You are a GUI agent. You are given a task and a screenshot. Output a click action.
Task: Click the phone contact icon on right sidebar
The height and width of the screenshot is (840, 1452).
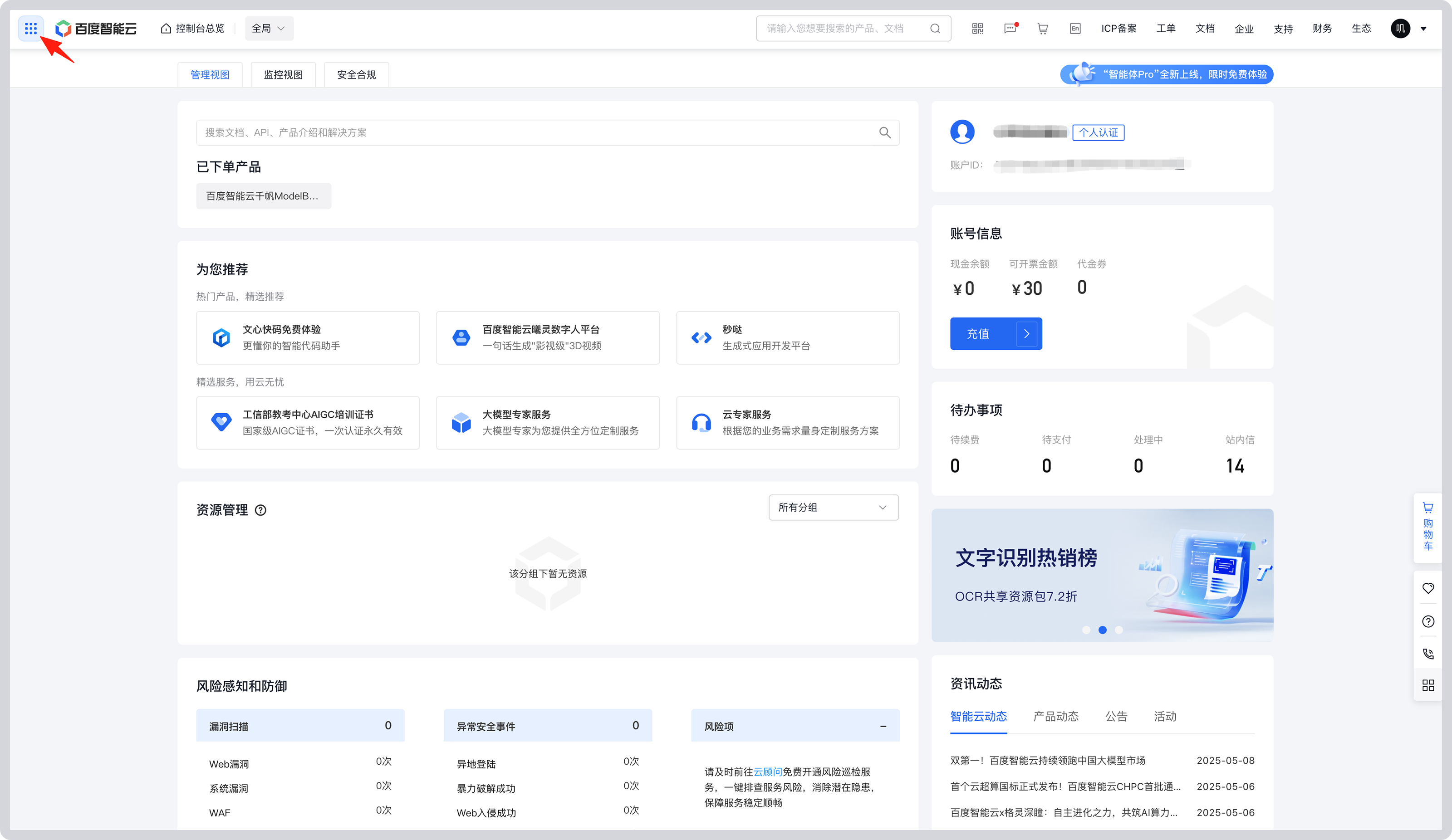[1428, 654]
